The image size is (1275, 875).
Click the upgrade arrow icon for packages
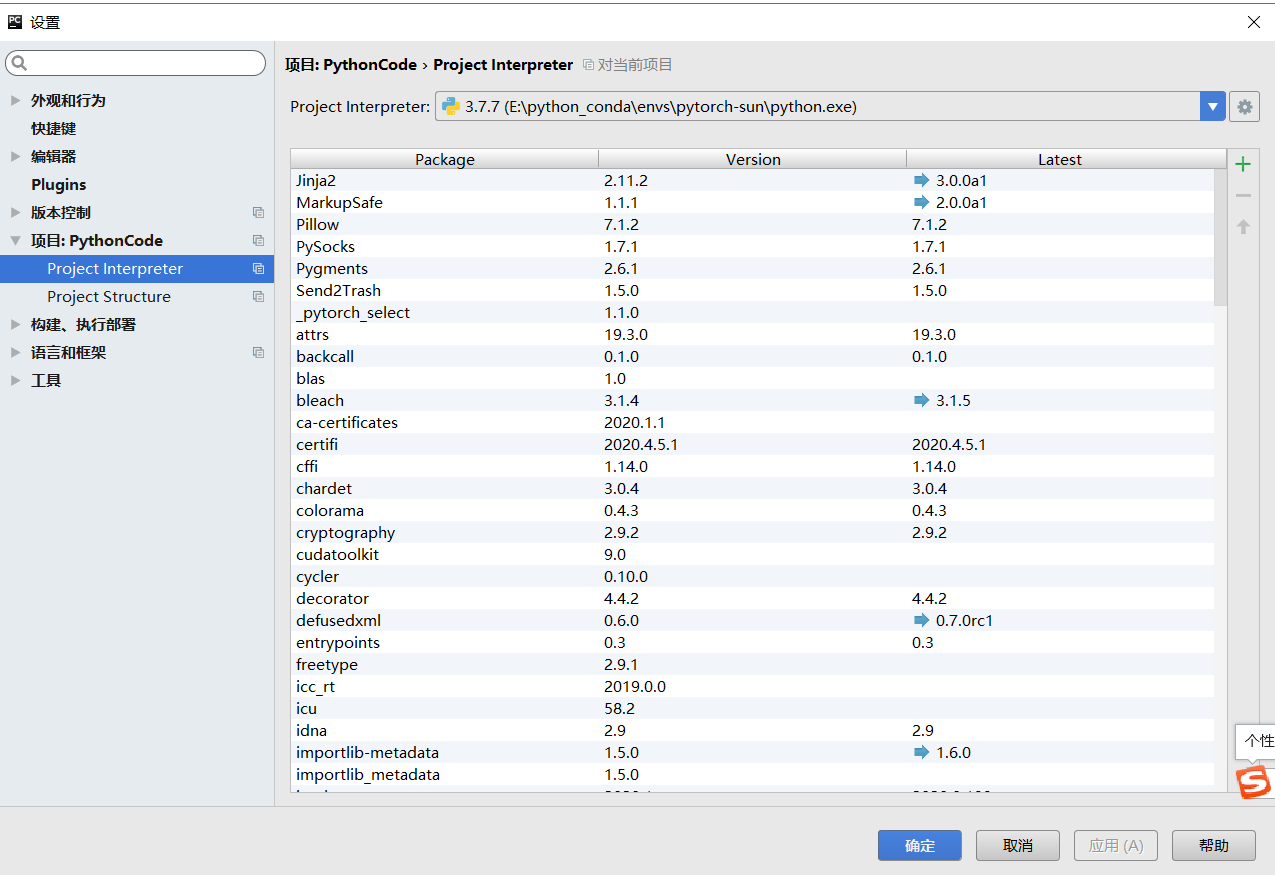(x=1244, y=226)
